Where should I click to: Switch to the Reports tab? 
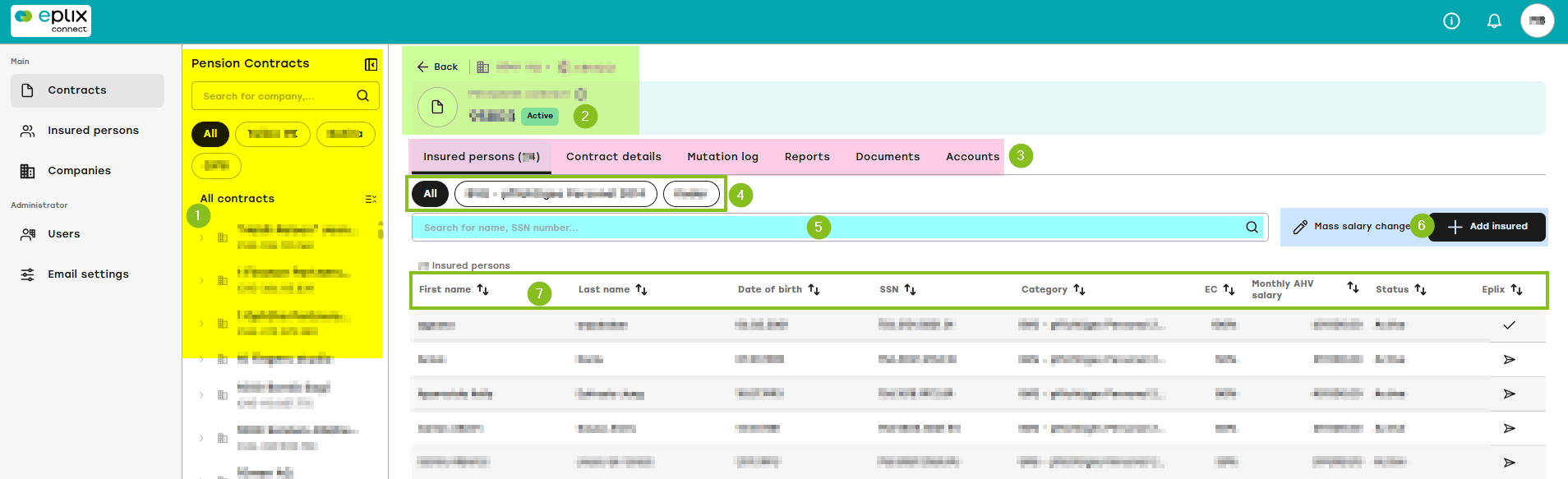point(807,157)
